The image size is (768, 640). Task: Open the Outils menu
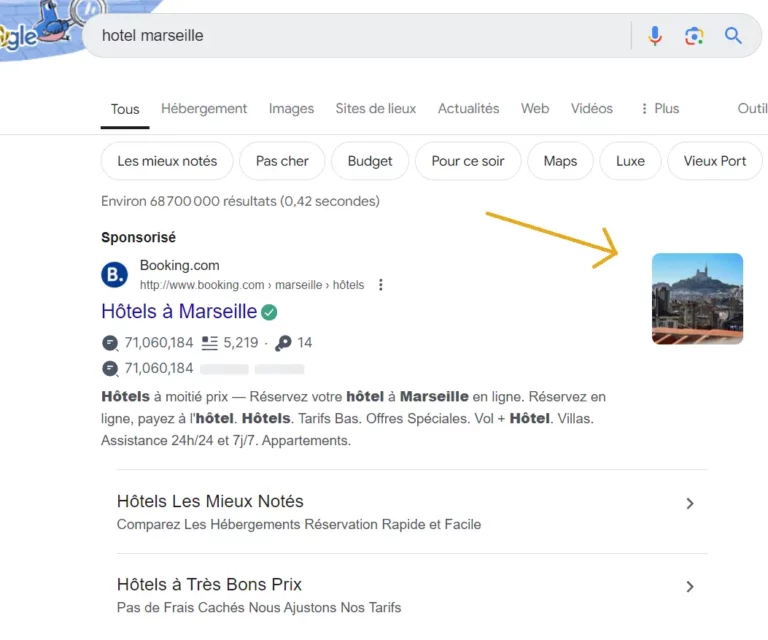tap(752, 108)
